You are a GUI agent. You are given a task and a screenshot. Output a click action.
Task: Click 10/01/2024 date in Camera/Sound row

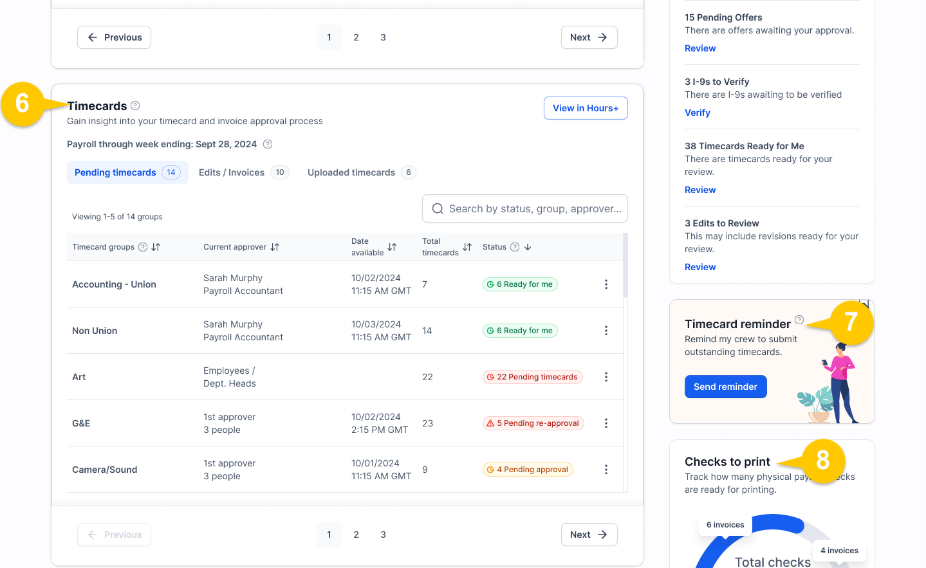375,463
